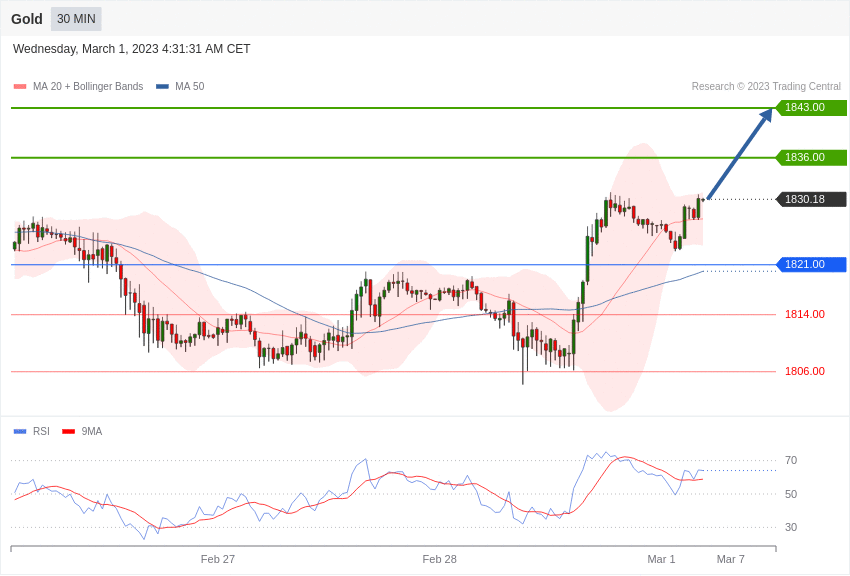850x576 pixels.
Task: Select the 9MA legend label
Action: (92, 431)
